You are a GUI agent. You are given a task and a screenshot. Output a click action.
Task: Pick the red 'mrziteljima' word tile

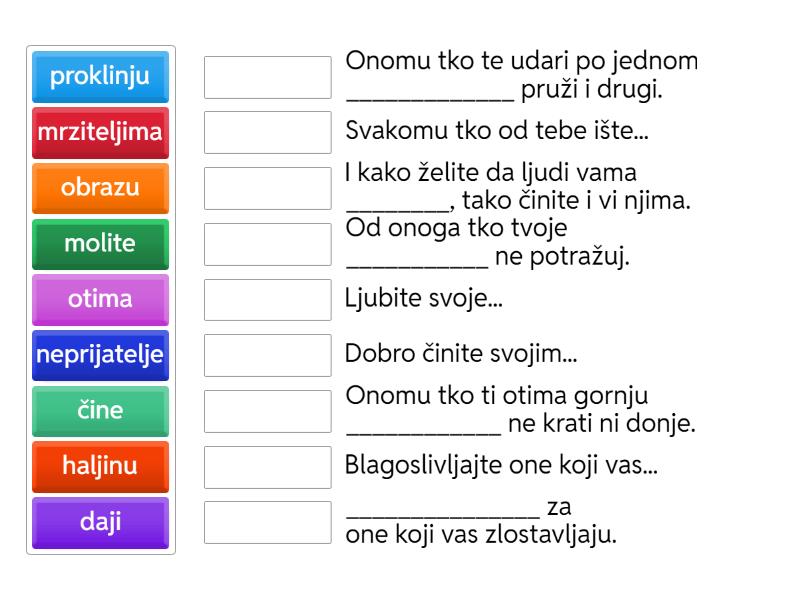click(100, 133)
